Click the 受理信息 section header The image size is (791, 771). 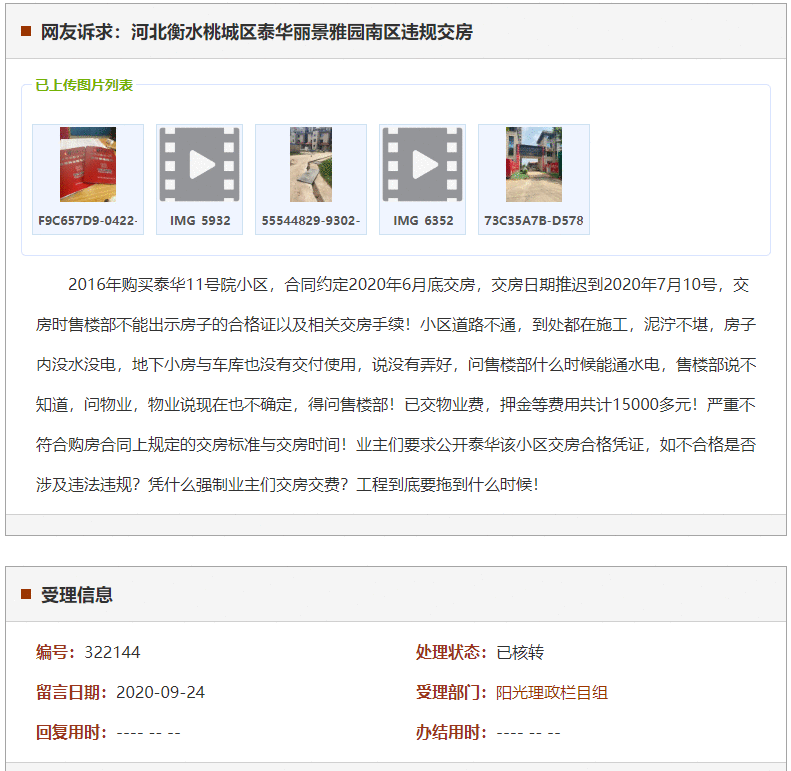pyautogui.click(x=77, y=595)
